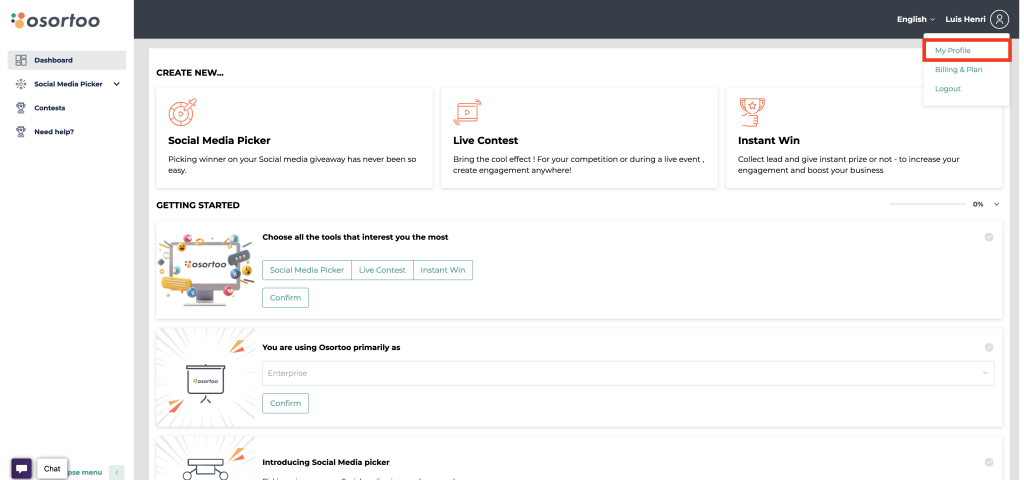1024x480 pixels.
Task: Click the Social Media Picker card title
Action: coord(219,140)
